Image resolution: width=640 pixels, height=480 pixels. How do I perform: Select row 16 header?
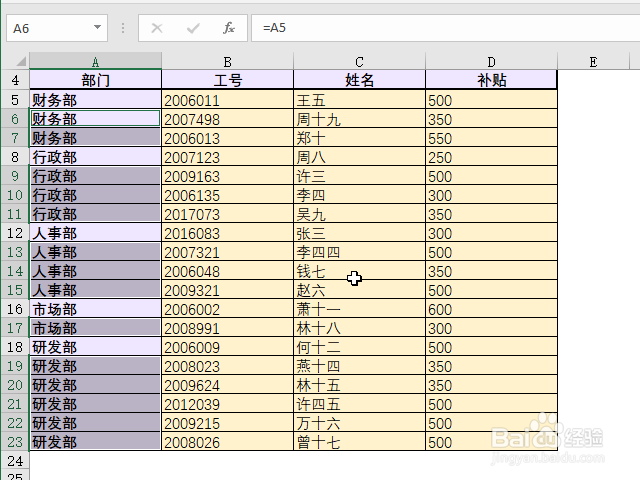coord(15,309)
